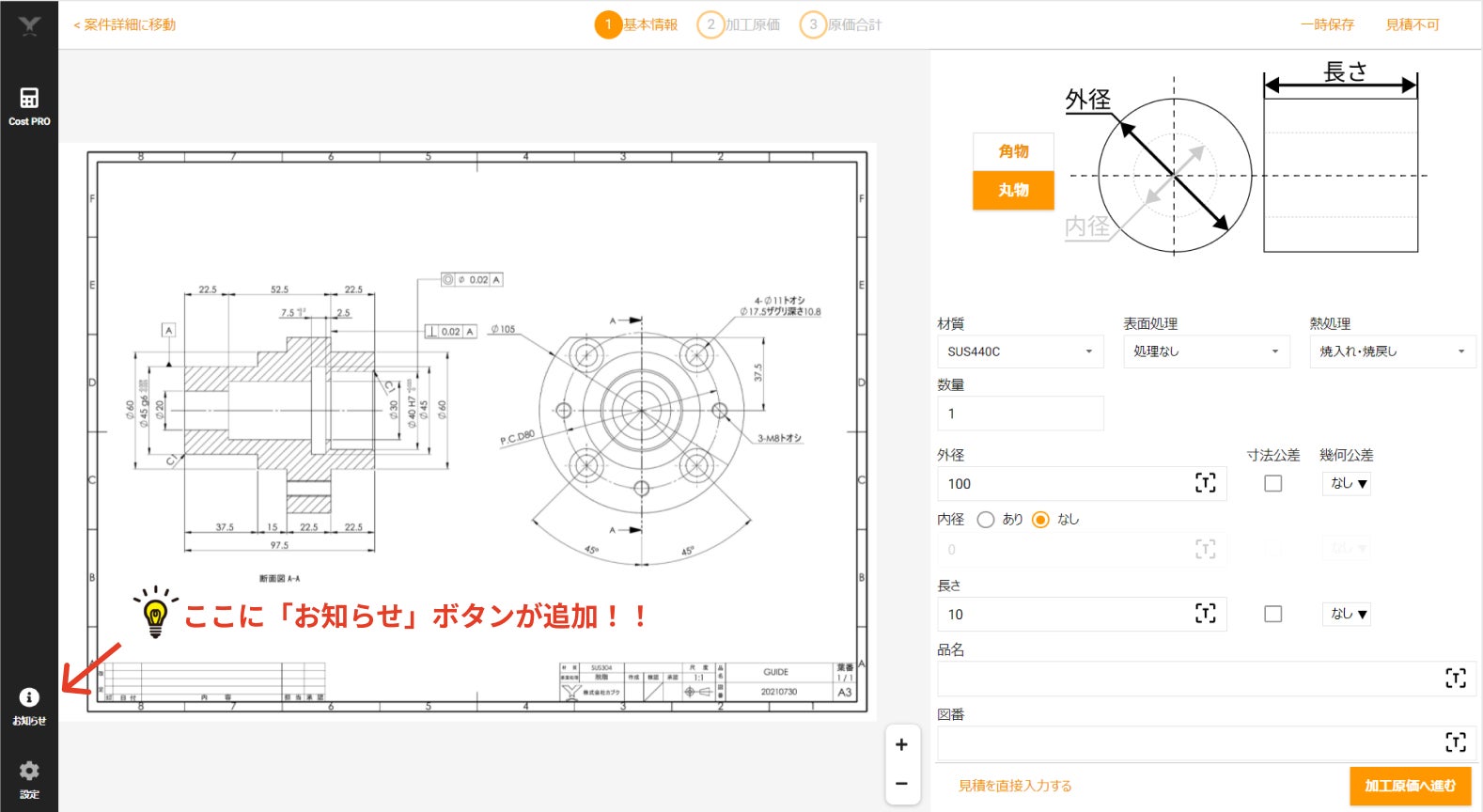The height and width of the screenshot is (812, 1483).
Task: Go to step 2 加工原価 tab
Action: [739, 24]
